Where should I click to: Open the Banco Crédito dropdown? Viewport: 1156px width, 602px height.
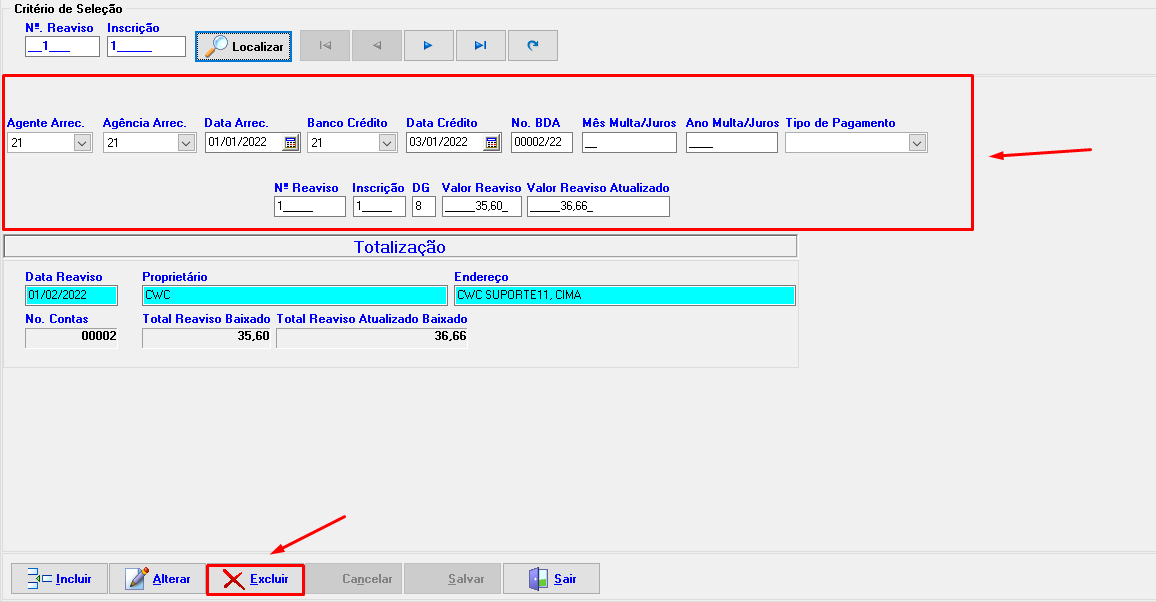[x=387, y=143]
